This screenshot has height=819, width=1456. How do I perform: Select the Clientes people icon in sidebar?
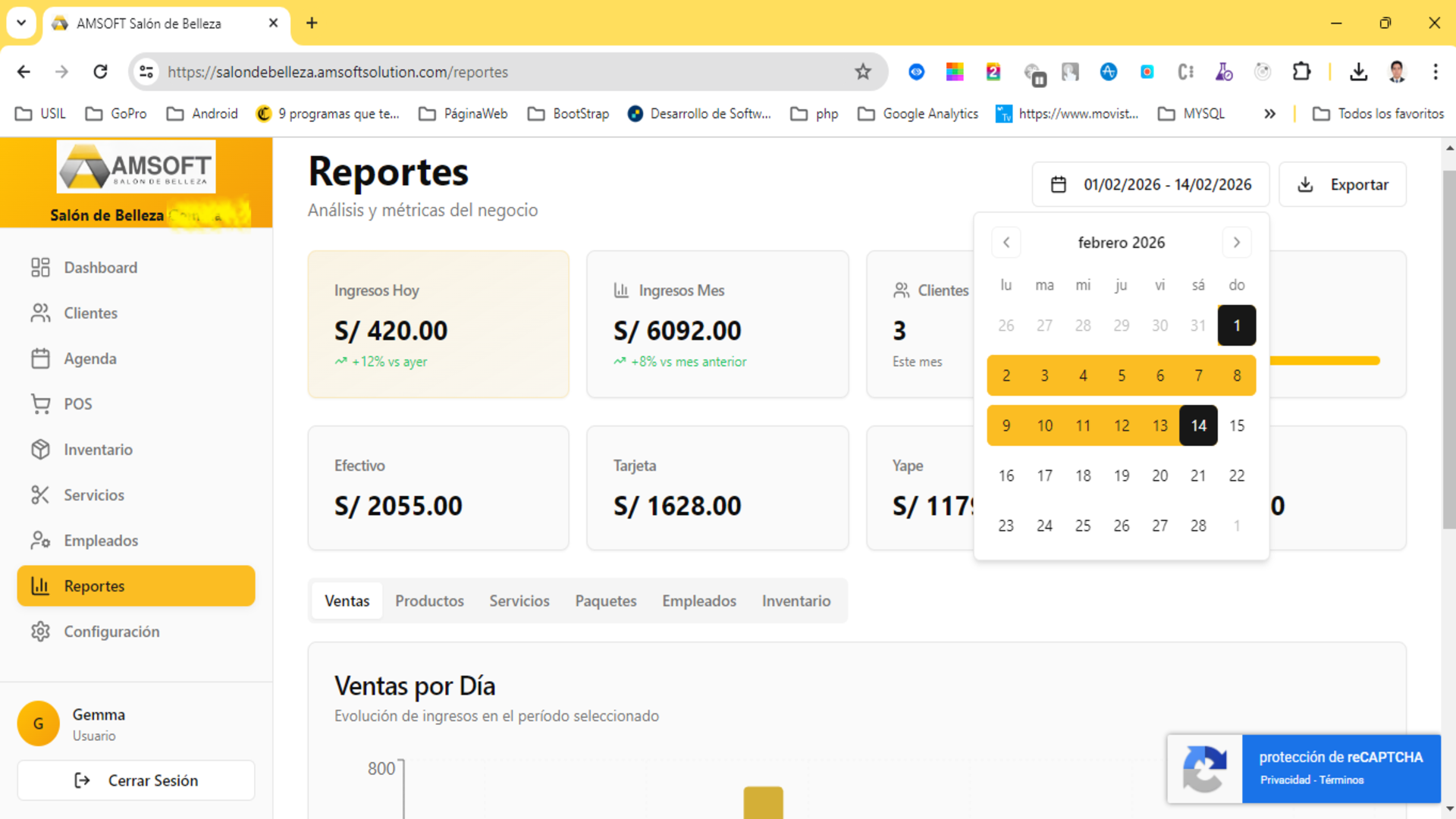[40, 312]
